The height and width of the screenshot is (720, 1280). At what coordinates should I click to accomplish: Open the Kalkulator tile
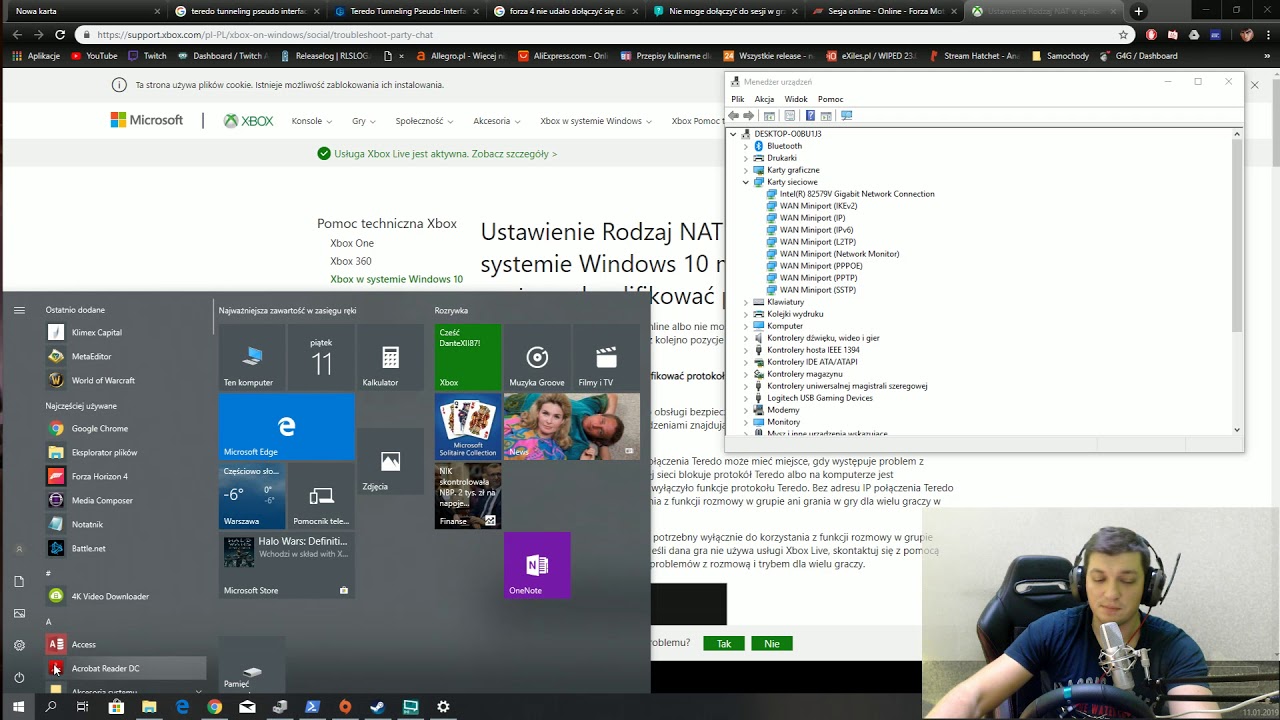[x=390, y=357]
